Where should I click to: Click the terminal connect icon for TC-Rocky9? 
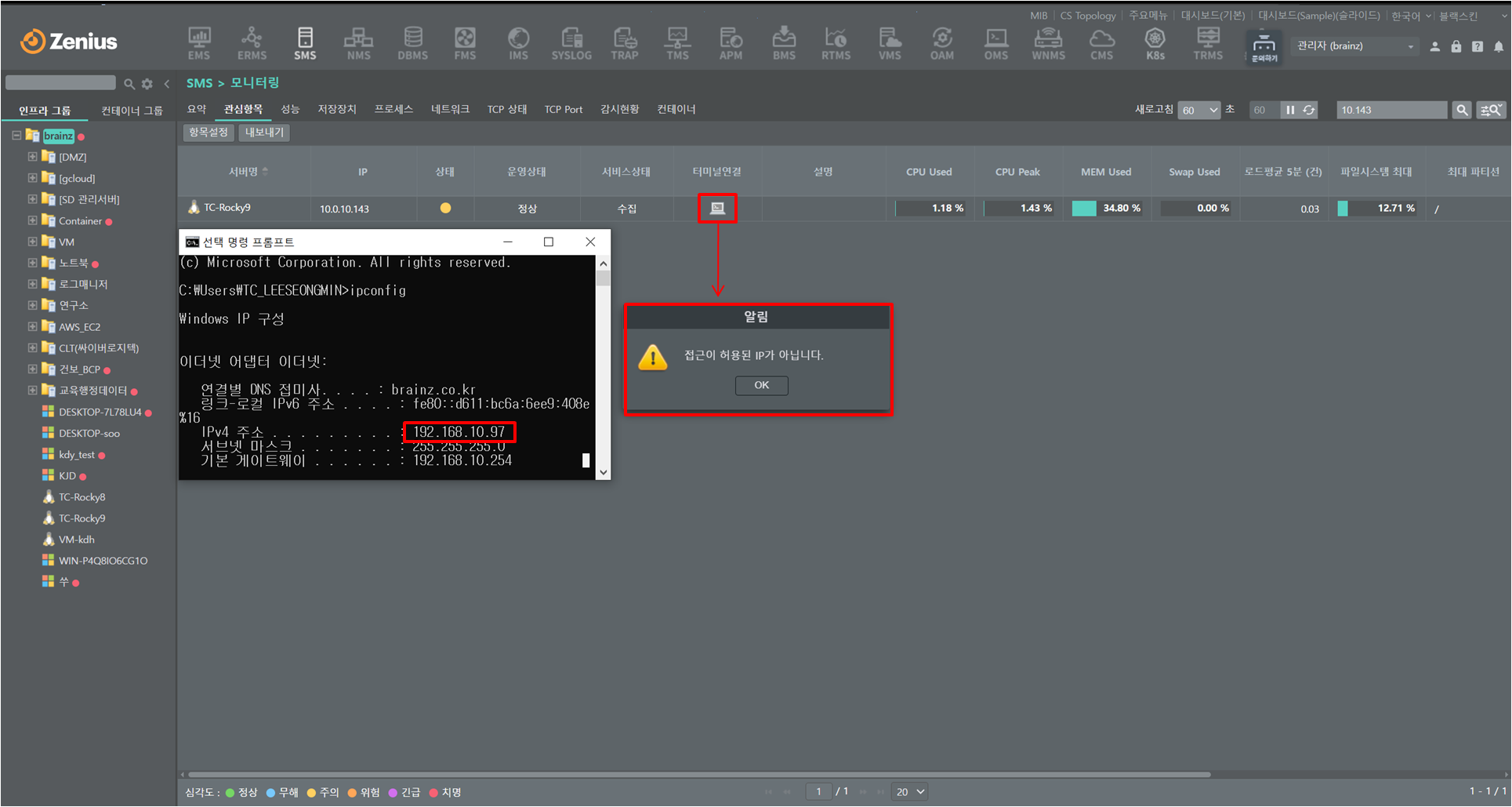pyautogui.click(x=717, y=208)
